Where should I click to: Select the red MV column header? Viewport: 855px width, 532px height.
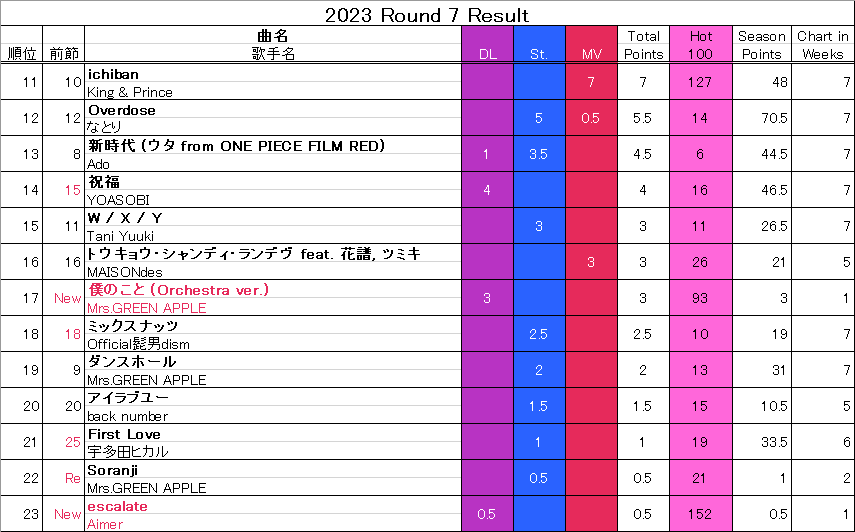591,44
